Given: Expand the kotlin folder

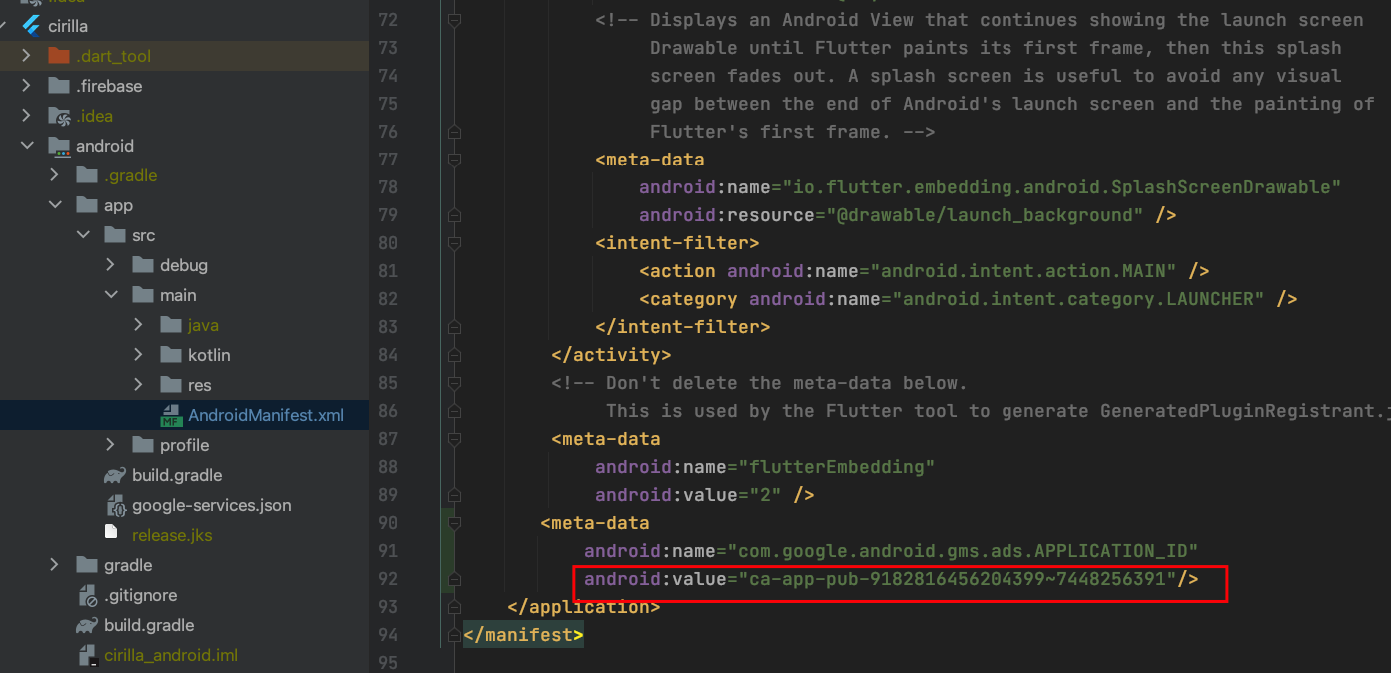Looking at the screenshot, I should pos(138,355).
